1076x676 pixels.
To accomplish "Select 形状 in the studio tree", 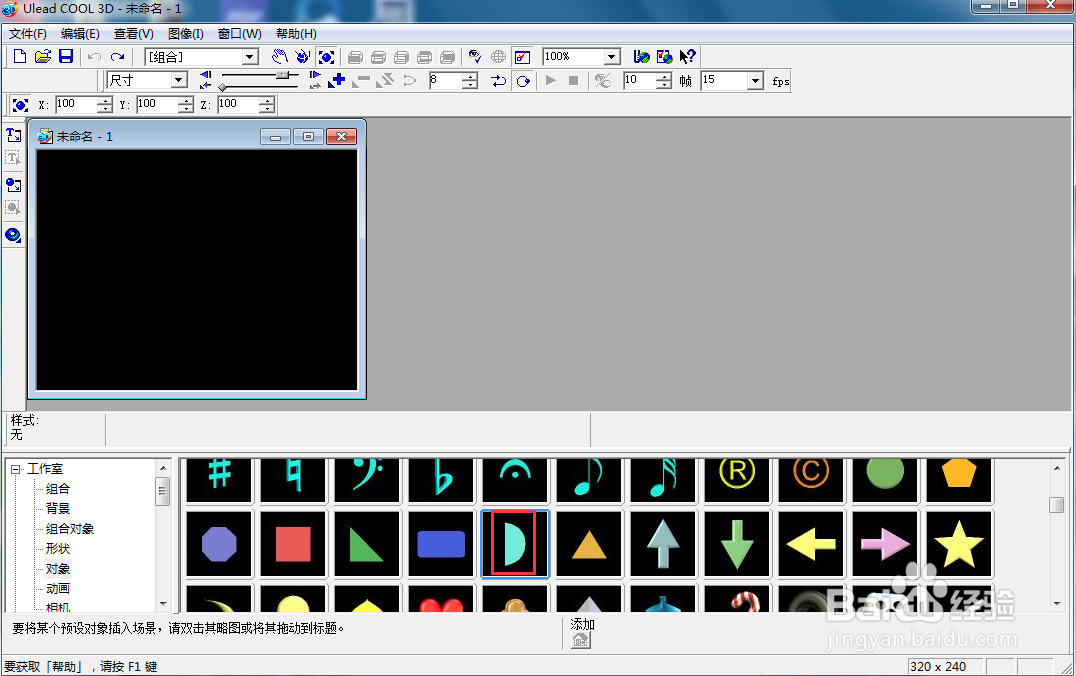I will pos(58,548).
